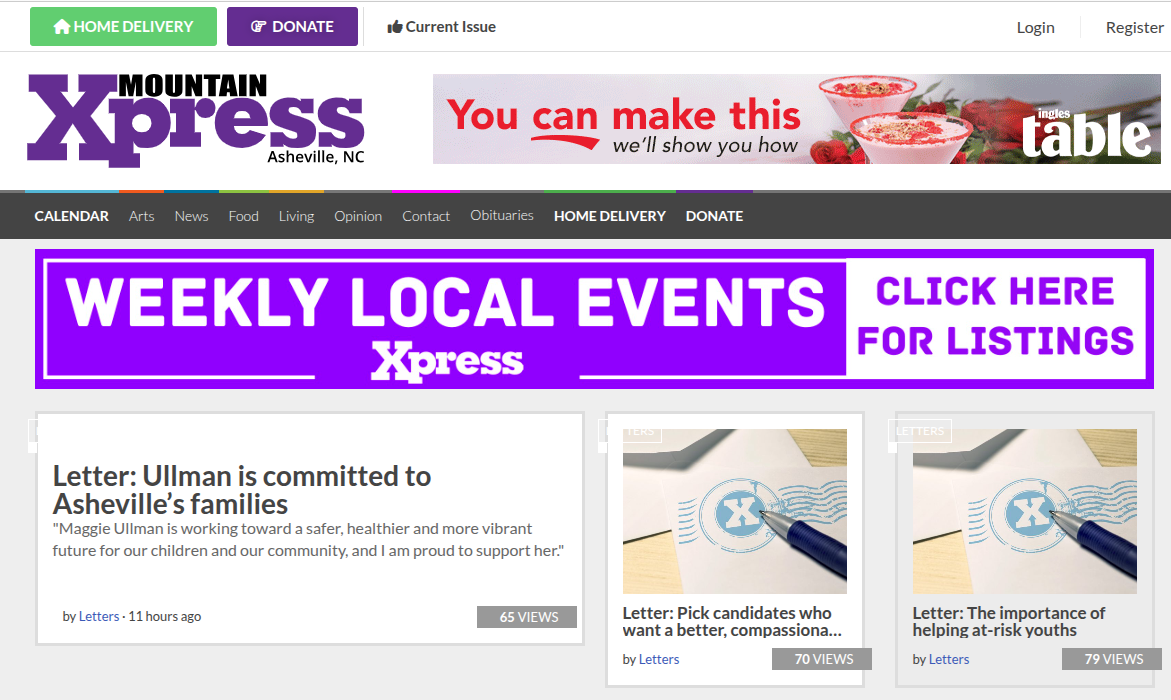Click the thumbs-up icon beside Current Issue
Screen dimensions: 1171x700
395,28
